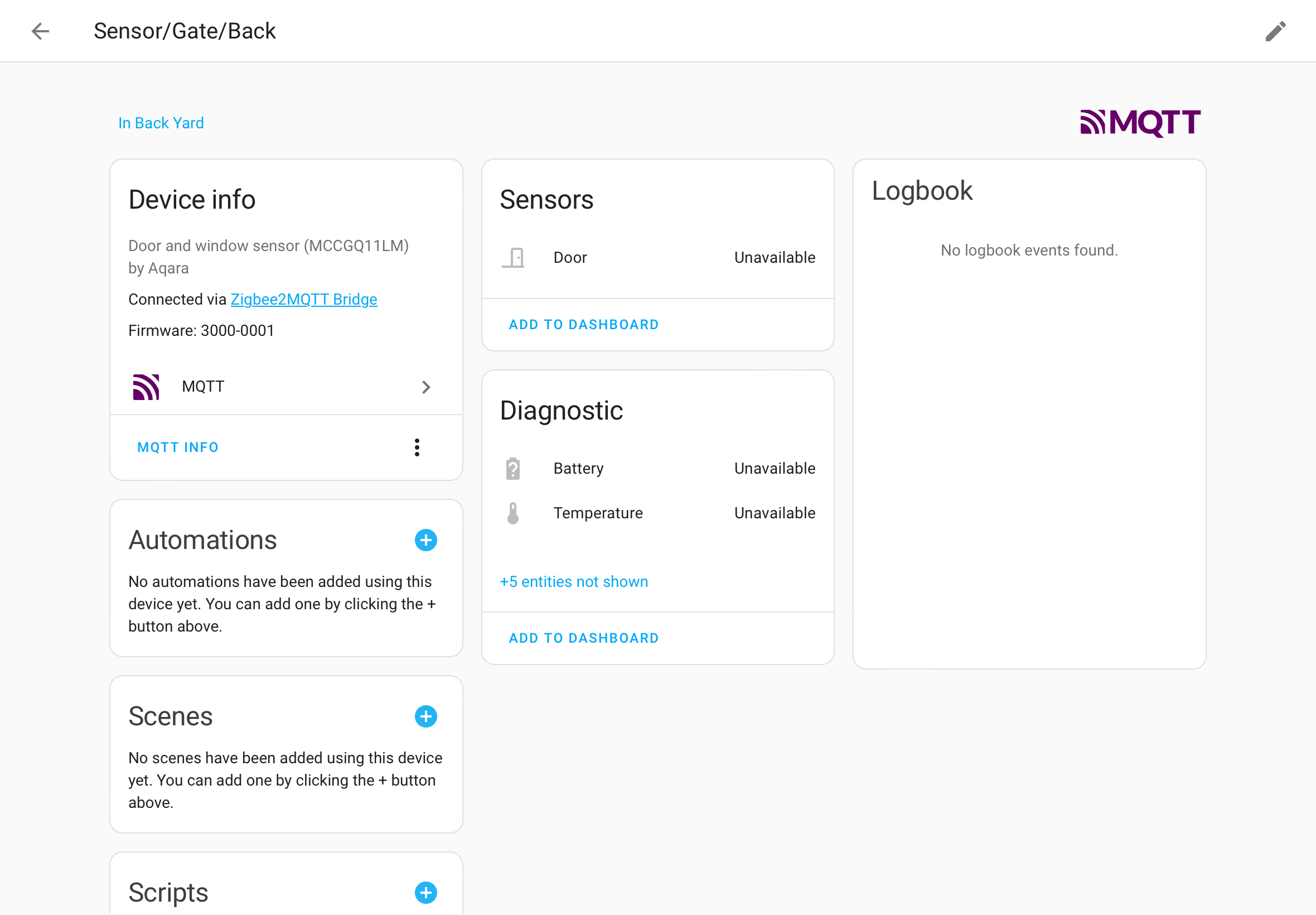Click the Sensor/Gate/Back title text
Viewport: 1316px width, 915px height.
[185, 31]
